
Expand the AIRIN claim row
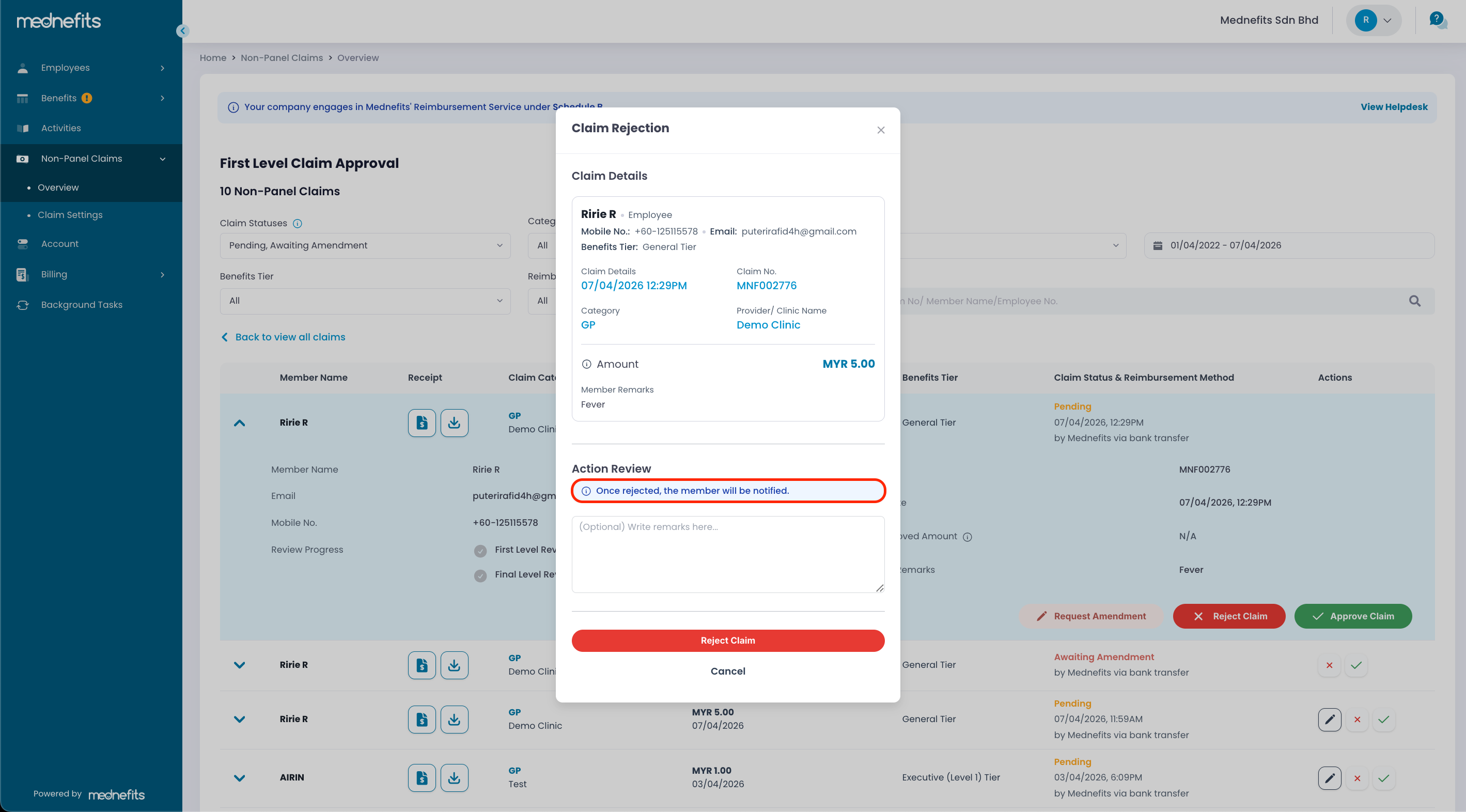(x=240, y=777)
